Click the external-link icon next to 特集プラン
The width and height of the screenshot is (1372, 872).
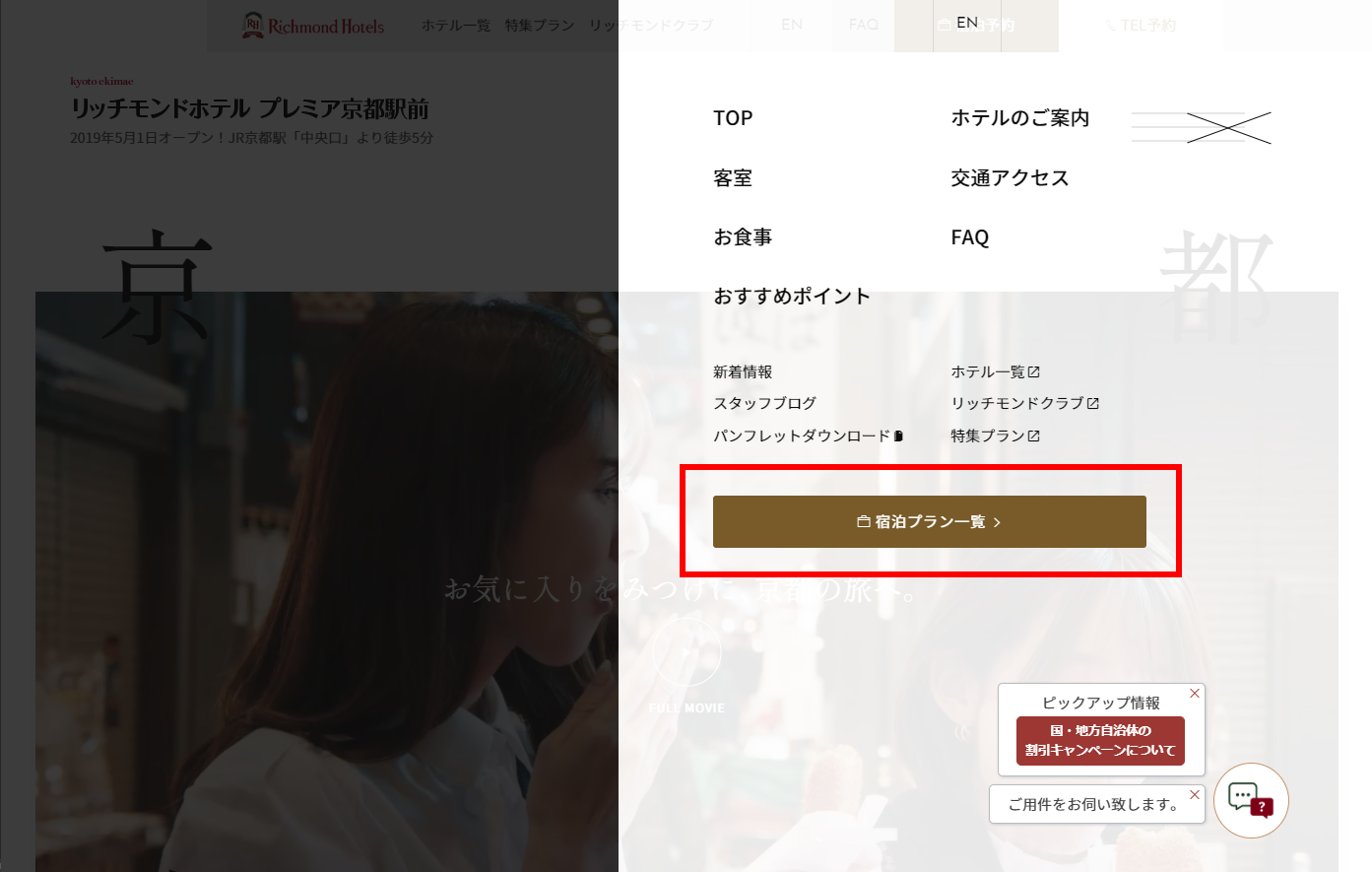pyautogui.click(x=1034, y=436)
